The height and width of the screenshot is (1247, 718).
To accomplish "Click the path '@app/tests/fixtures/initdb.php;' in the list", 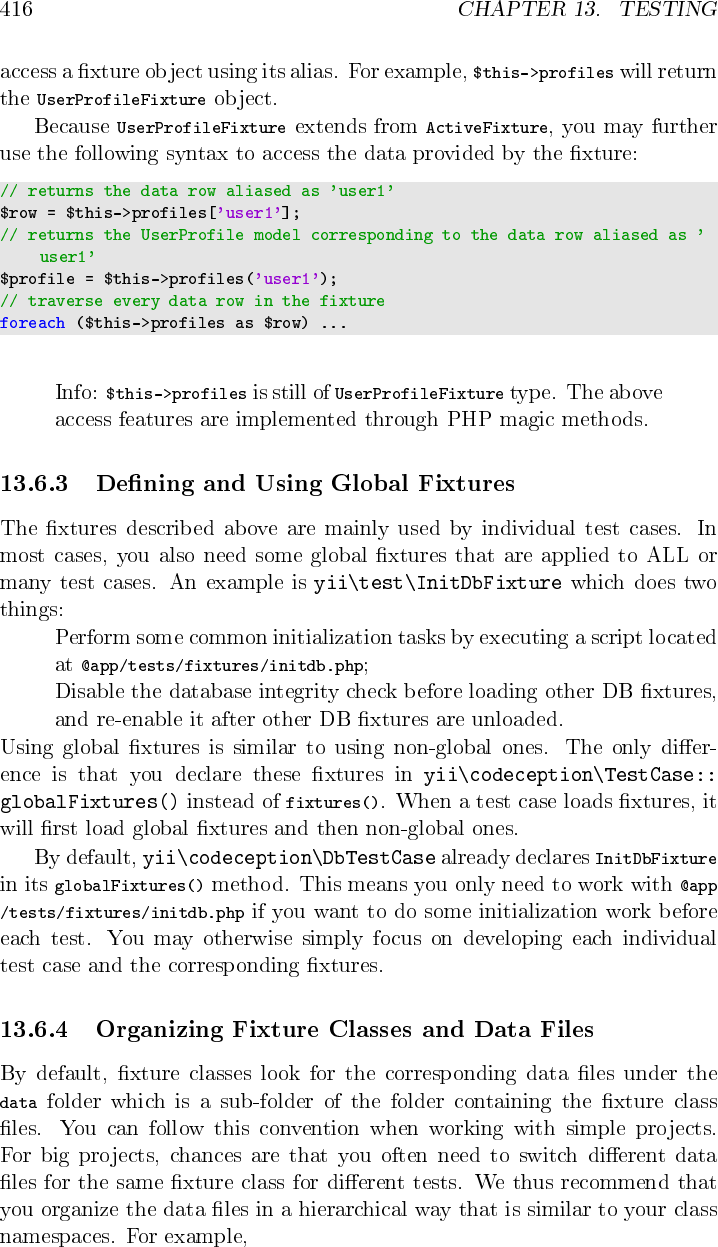I will coord(225,664).
